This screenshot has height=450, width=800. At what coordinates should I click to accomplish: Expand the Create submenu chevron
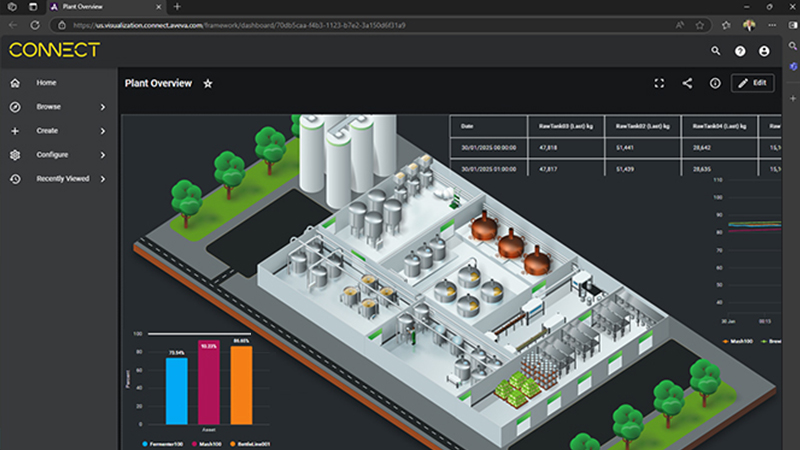(103, 131)
